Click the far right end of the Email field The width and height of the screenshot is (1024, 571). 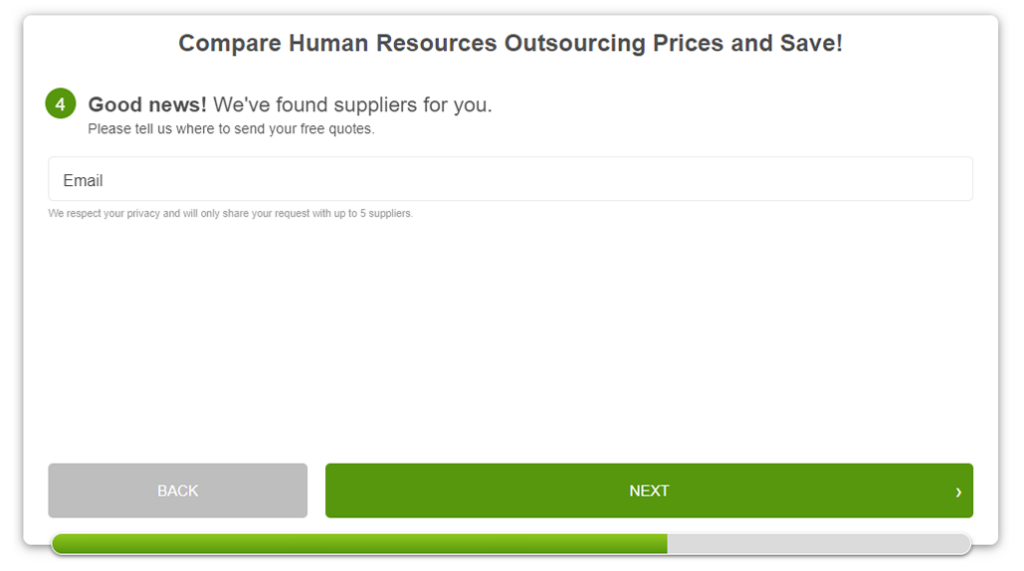(960, 179)
